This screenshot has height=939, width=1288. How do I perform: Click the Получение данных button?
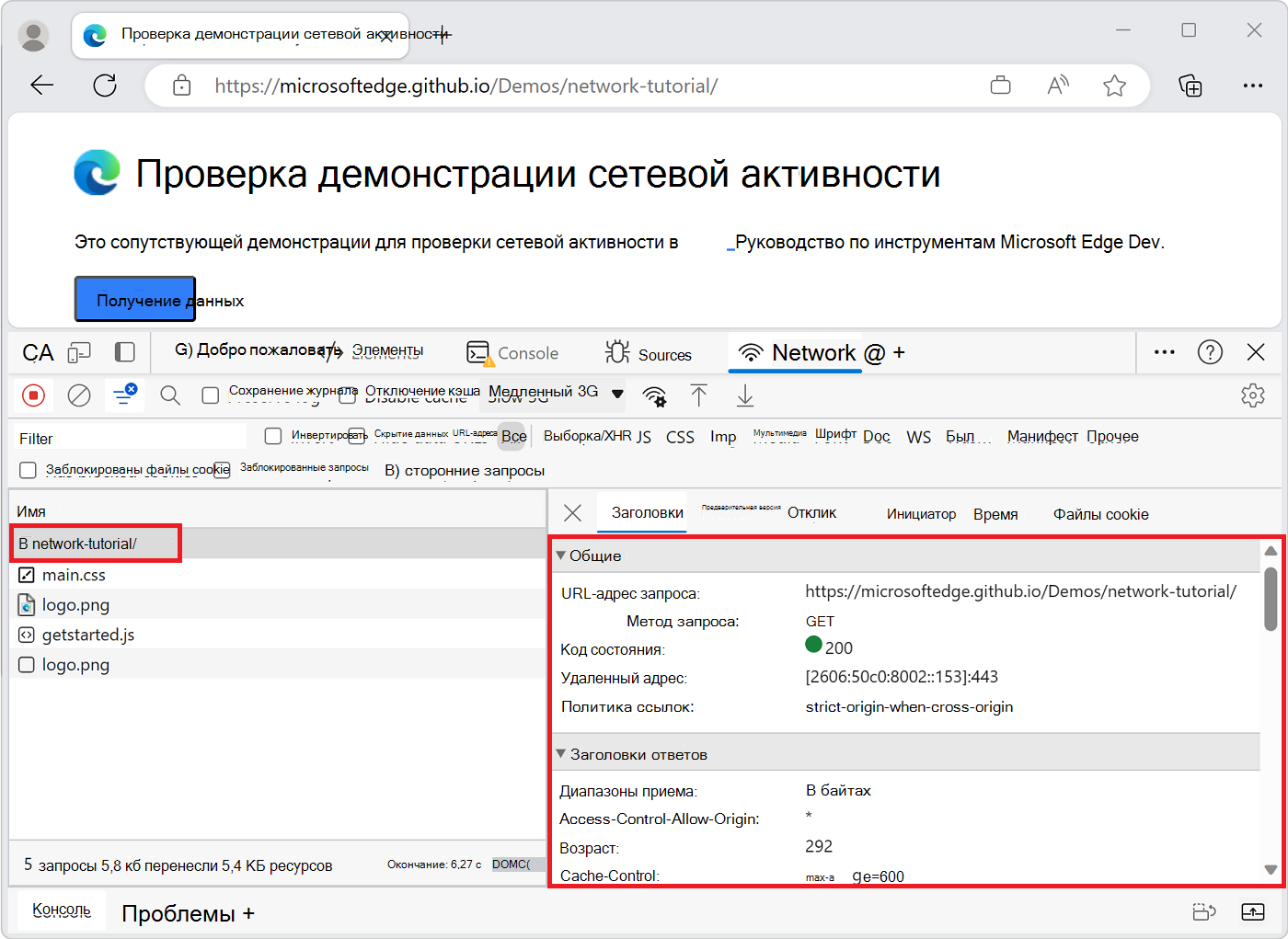coord(135,299)
